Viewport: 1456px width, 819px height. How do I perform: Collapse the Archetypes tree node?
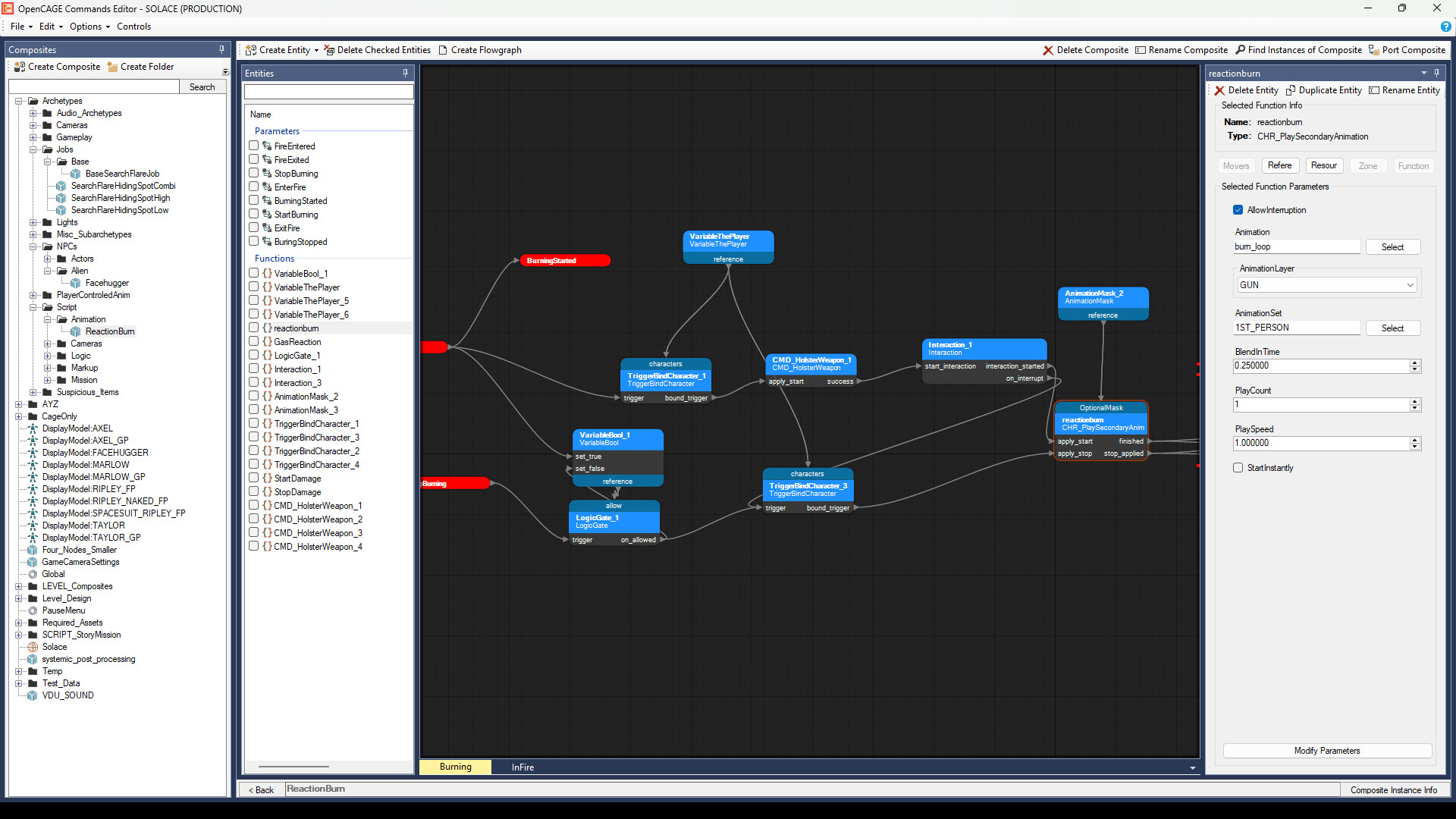(x=18, y=100)
